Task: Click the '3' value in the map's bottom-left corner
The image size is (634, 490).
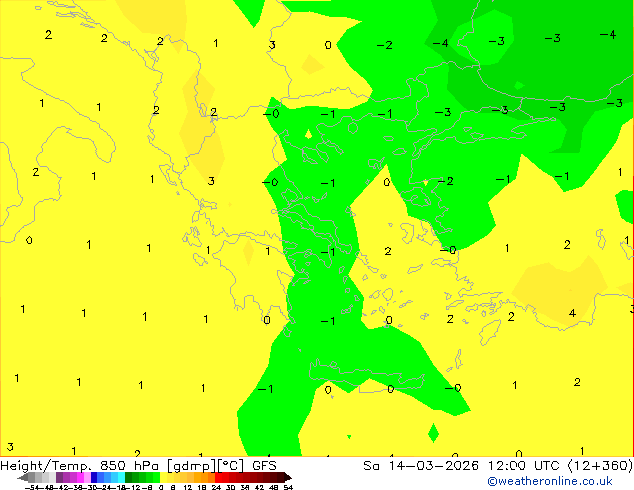Action: [10, 447]
